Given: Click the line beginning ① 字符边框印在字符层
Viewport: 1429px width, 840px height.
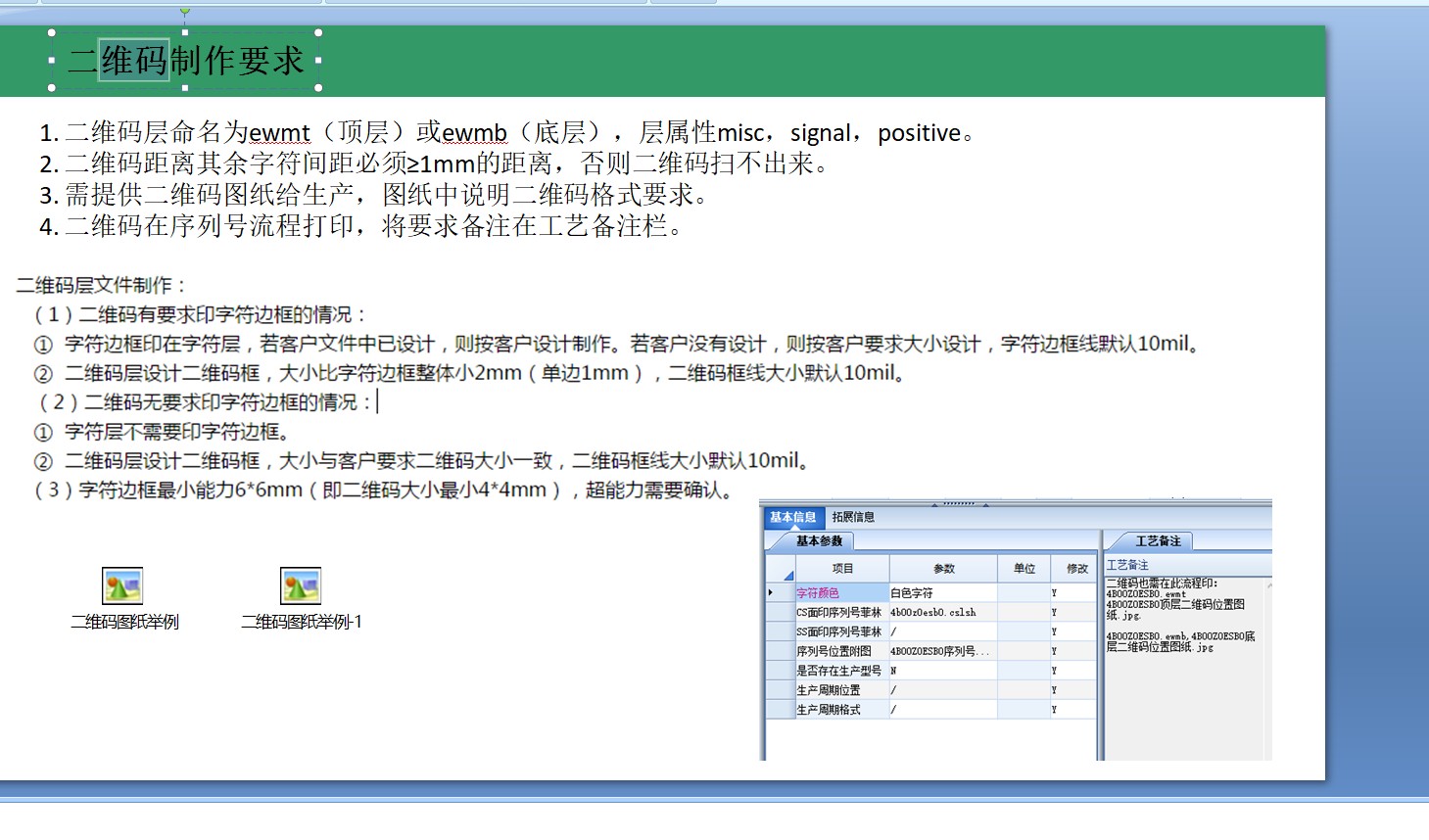Looking at the screenshot, I should [x=617, y=344].
